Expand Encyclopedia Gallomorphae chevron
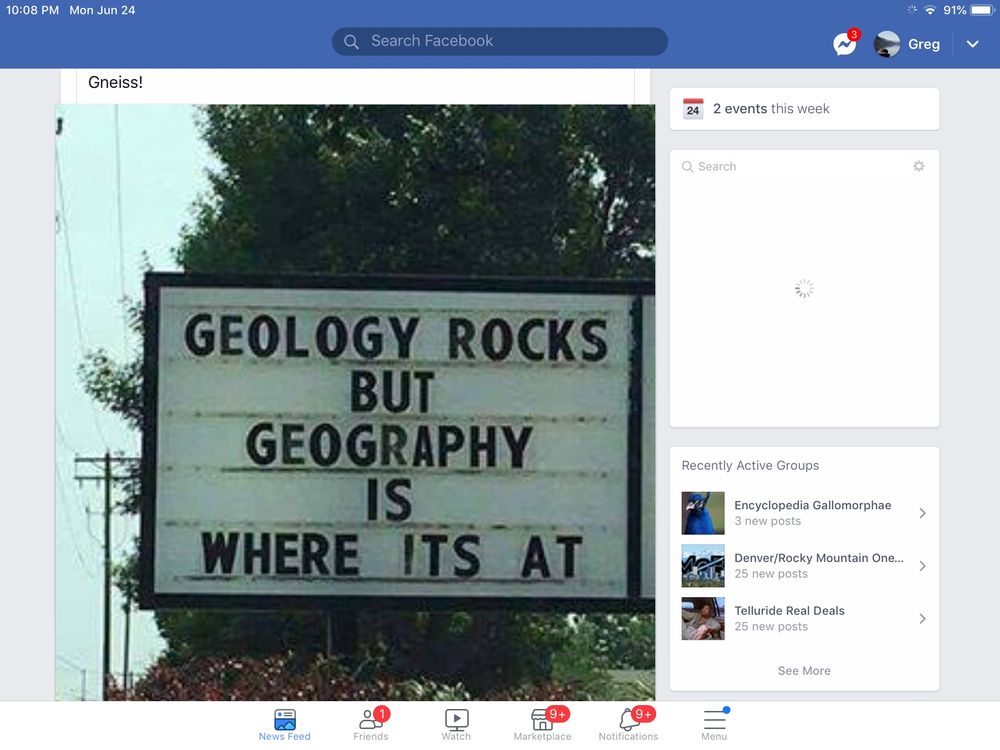 [x=922, y=513]
